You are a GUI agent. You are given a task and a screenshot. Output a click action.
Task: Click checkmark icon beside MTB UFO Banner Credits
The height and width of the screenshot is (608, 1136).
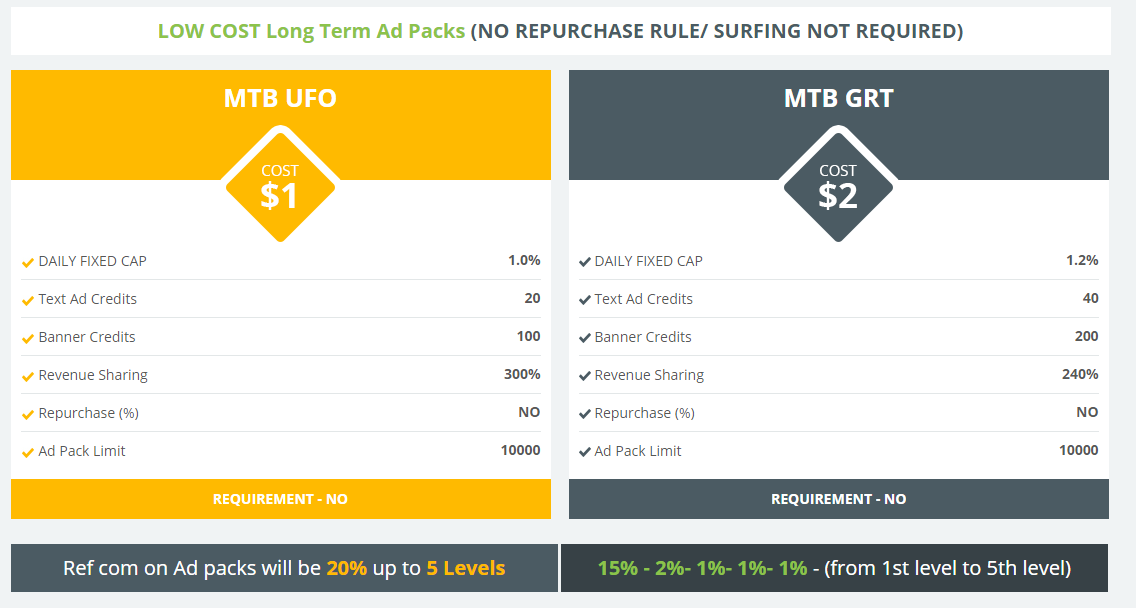pyautogui.click(x=28, y=338)
